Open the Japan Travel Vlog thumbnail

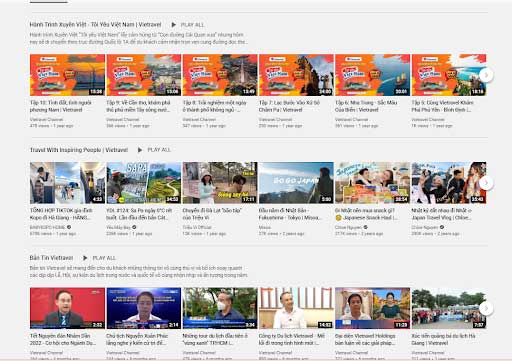(449, 183)
